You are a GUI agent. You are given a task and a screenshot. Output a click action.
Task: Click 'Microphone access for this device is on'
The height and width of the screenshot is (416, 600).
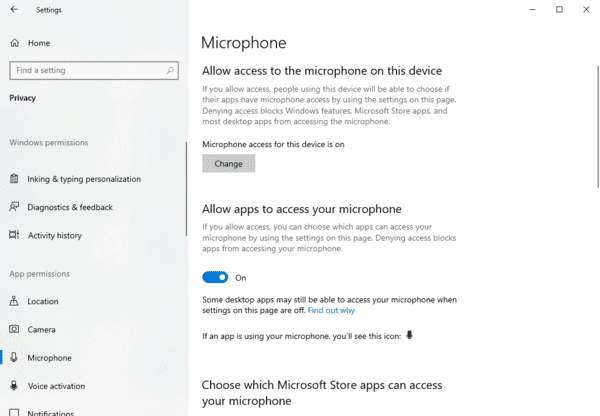(x=273, y=144)
